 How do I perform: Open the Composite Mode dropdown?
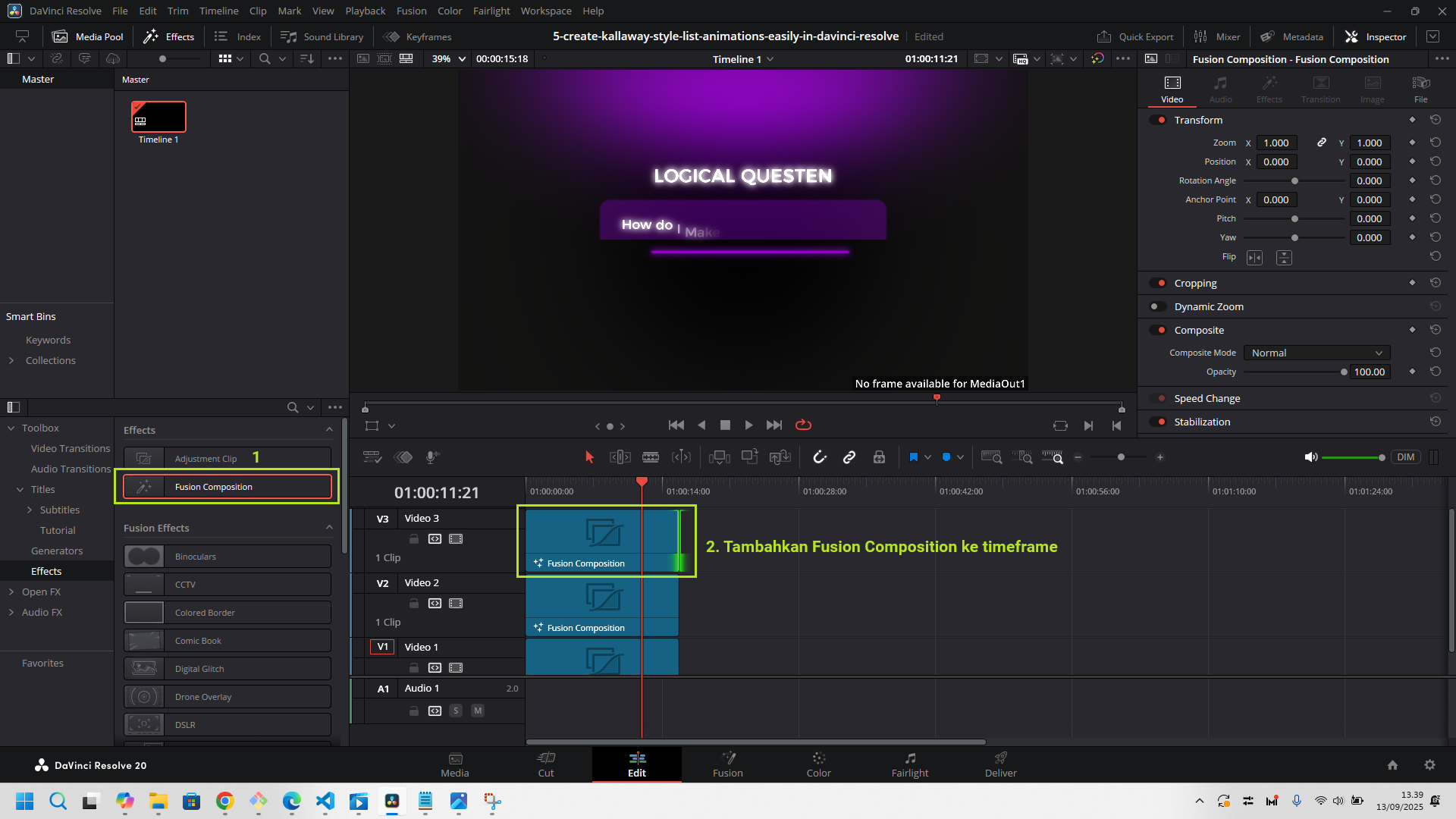(1316, 353)
